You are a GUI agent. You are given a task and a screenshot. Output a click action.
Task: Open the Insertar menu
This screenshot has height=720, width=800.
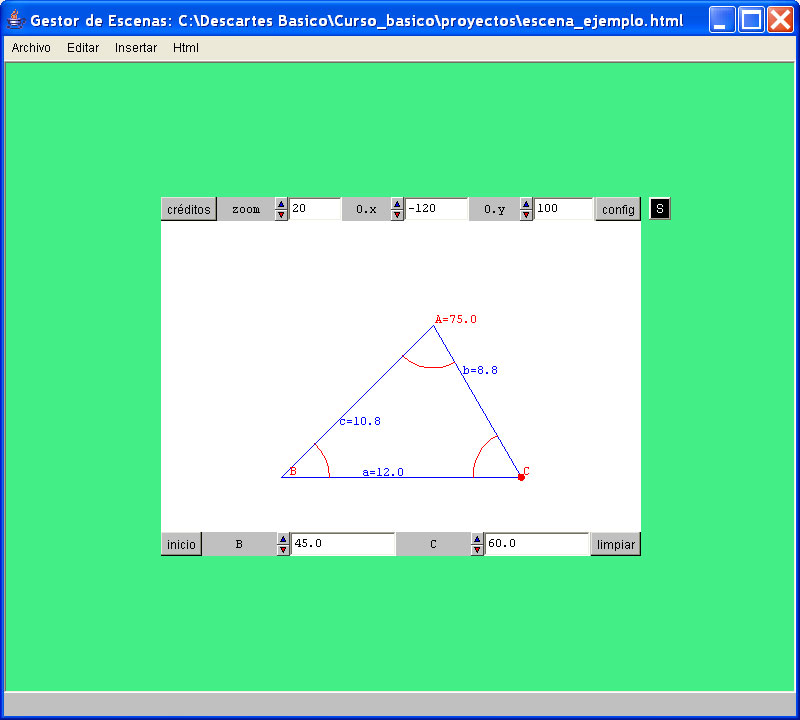136,48
